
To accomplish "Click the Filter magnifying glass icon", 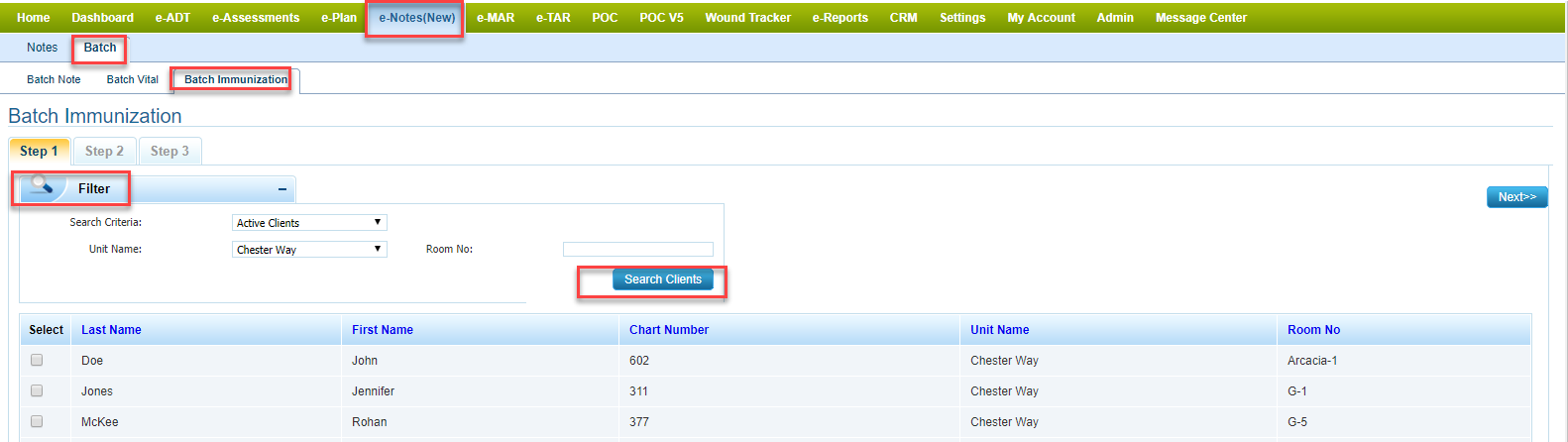I will (x=42, y=185).
